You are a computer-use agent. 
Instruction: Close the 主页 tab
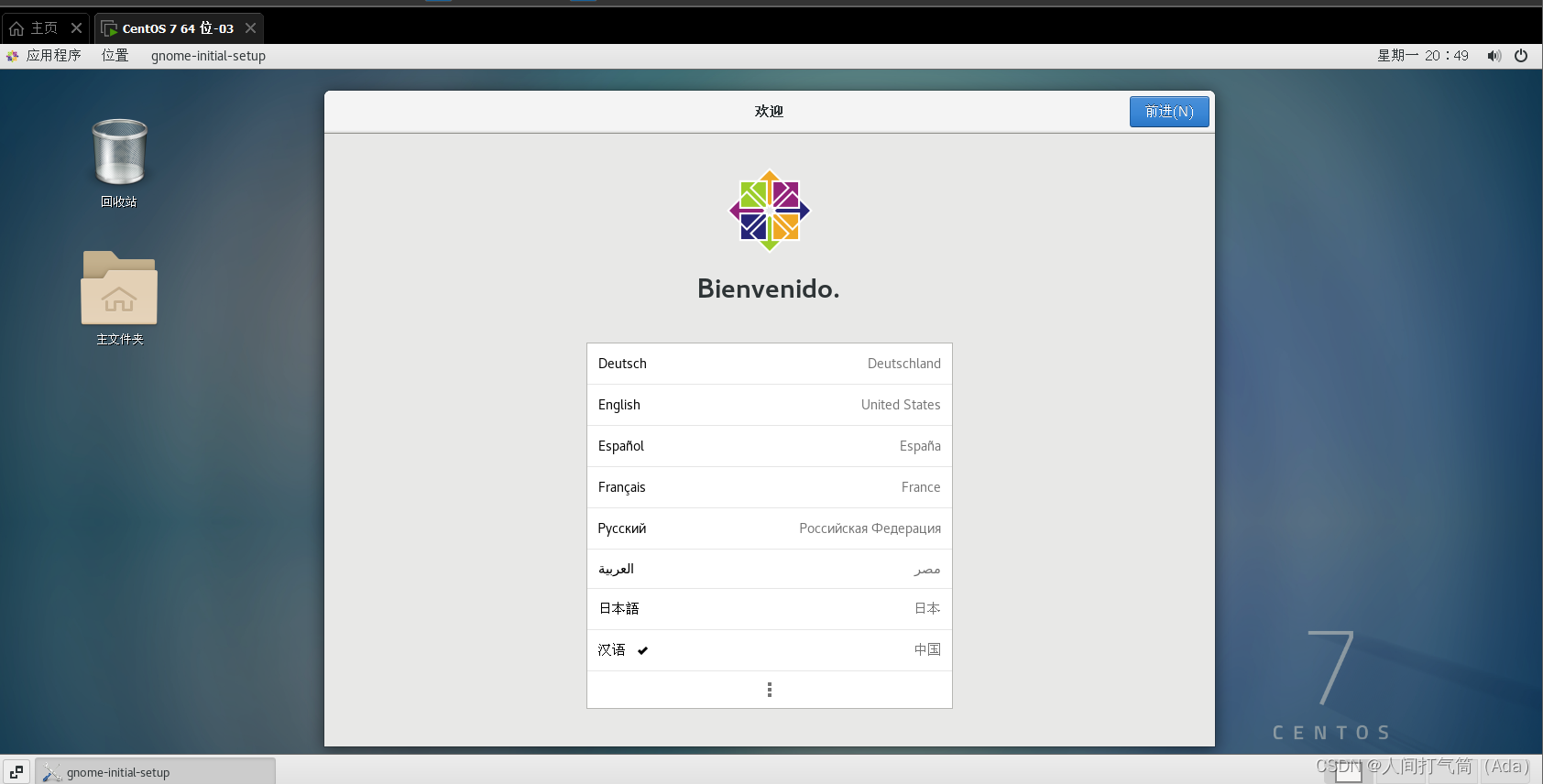pyautogui.click(x=77, y=28)
